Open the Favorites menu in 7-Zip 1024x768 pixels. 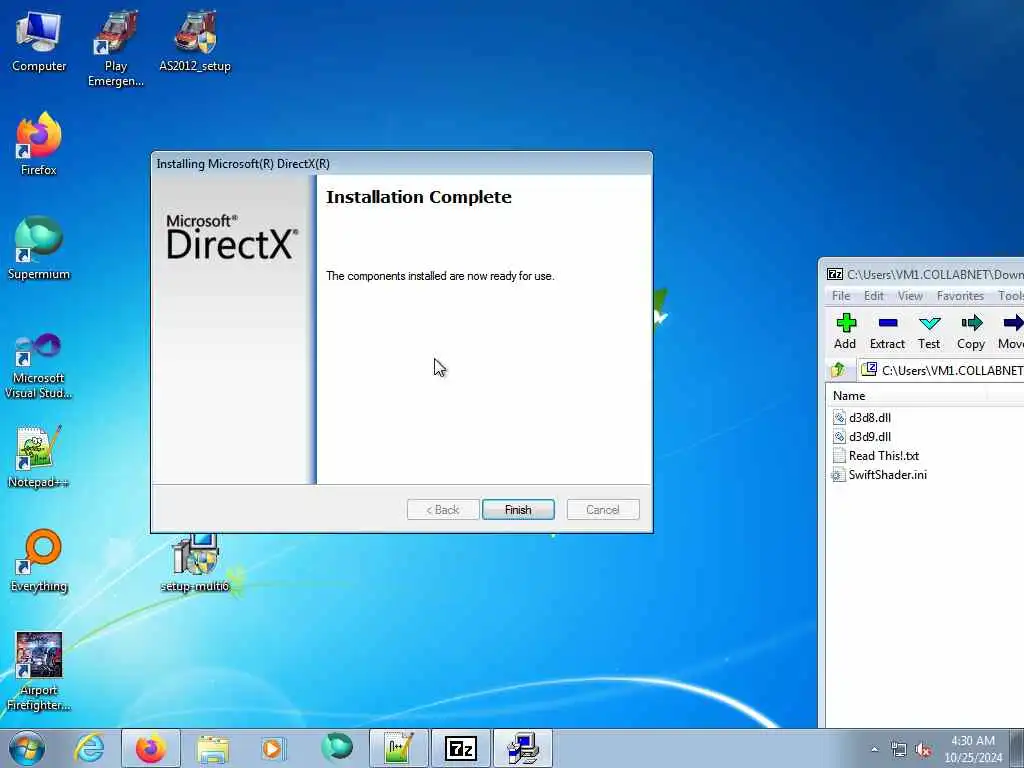tap(960, 296)
